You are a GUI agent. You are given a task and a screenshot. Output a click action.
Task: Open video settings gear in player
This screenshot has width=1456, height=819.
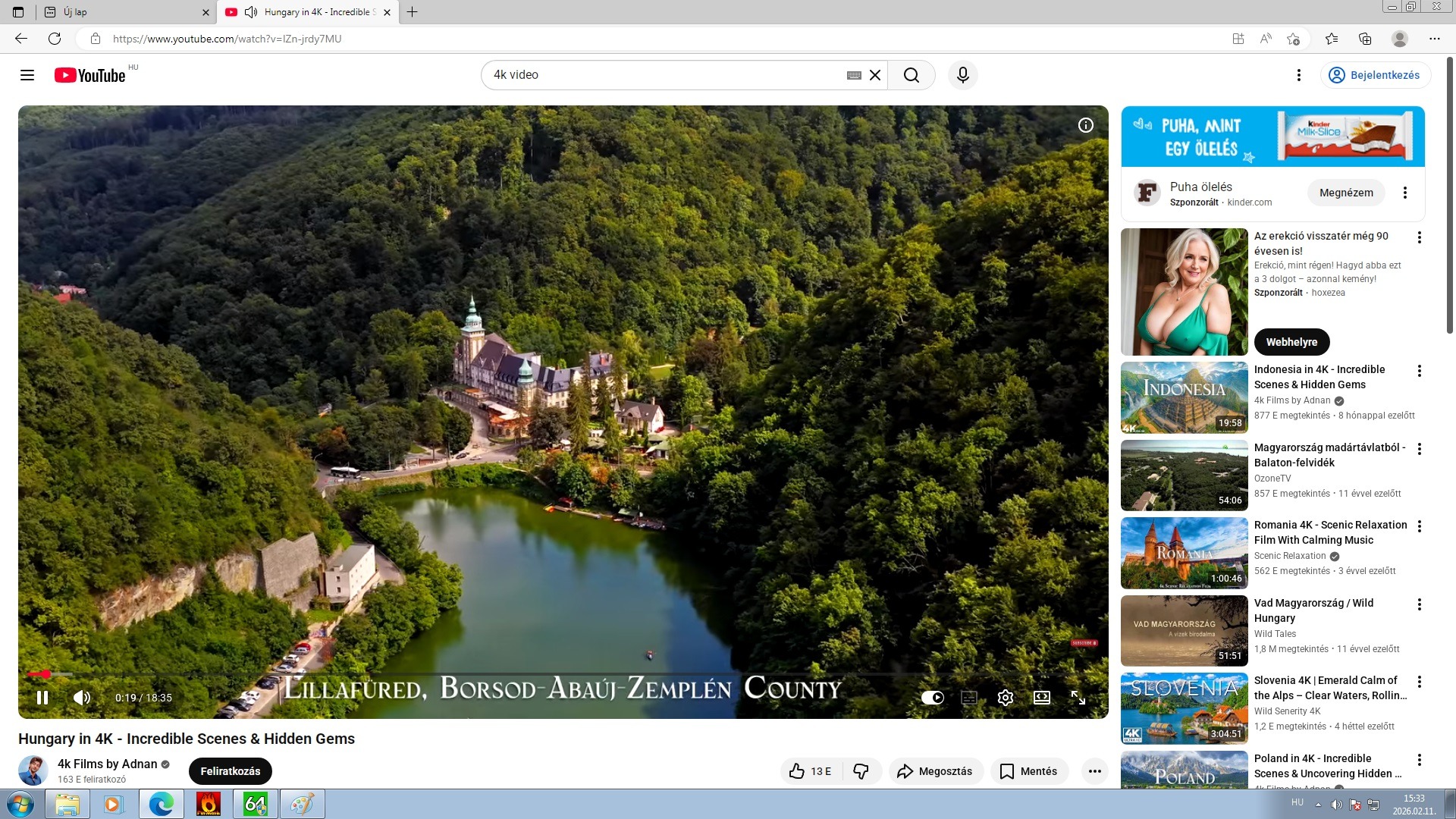[1006, 698]
